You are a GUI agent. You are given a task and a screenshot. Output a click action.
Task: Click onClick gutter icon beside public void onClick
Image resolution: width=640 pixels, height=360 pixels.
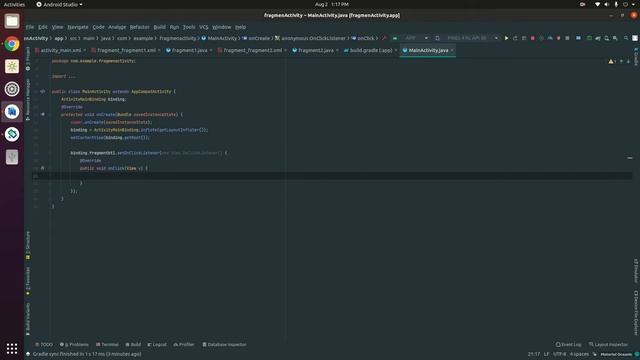(x=42, y=168)
